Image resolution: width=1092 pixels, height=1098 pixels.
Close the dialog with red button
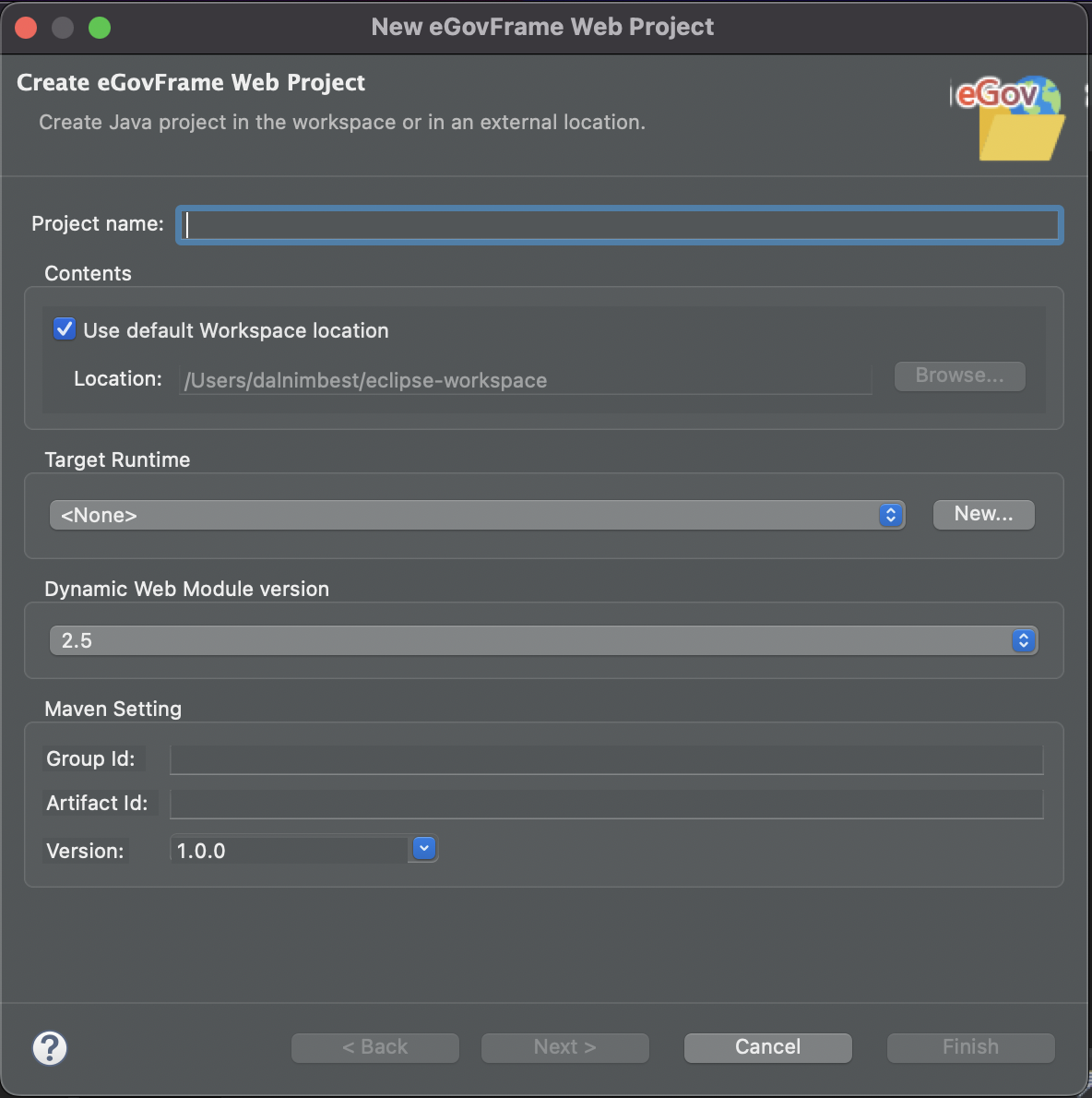(26, 28)
